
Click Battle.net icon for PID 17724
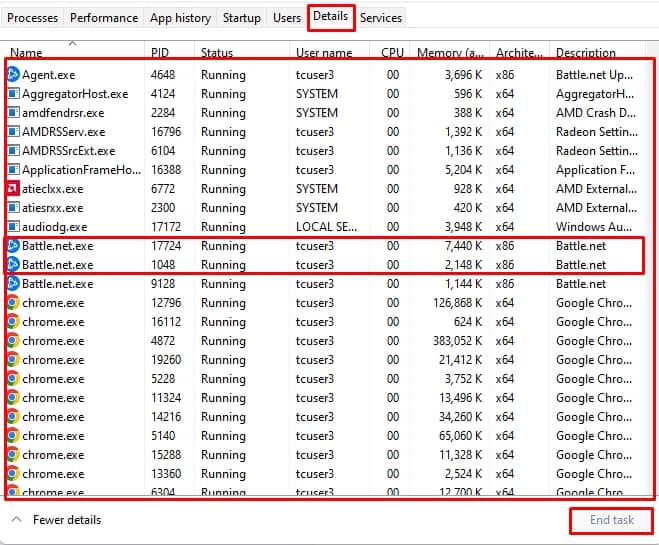[x=13, y=245]
